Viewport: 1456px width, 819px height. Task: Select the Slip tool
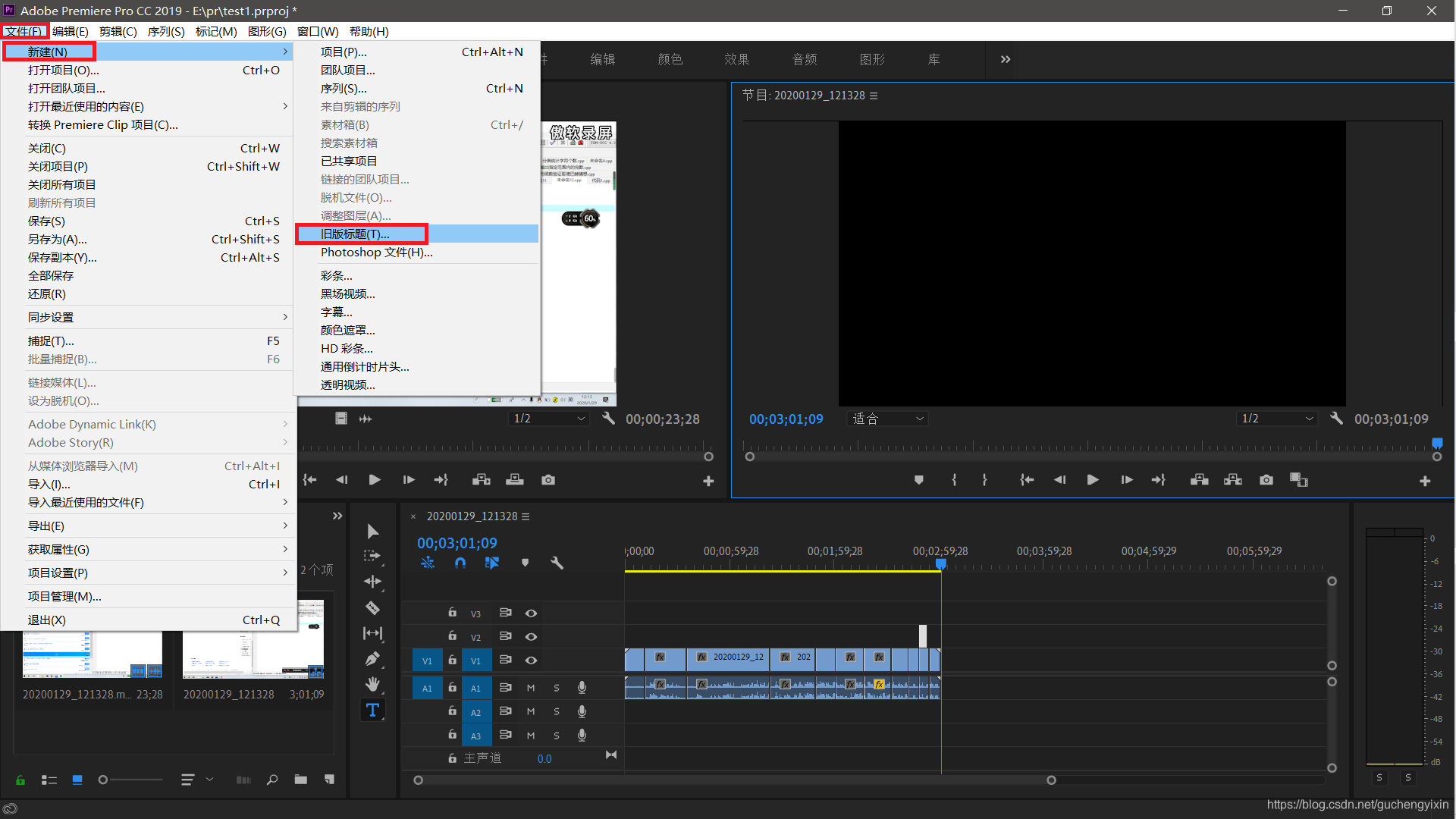pos(372,633)
